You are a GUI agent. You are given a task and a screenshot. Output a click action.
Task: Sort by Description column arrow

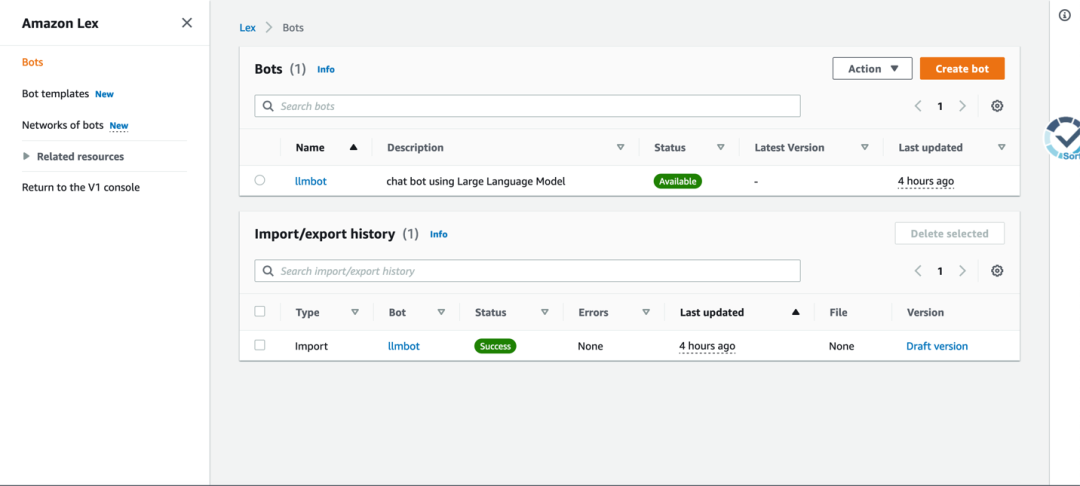pyautogui.click(x=621, y=147)
